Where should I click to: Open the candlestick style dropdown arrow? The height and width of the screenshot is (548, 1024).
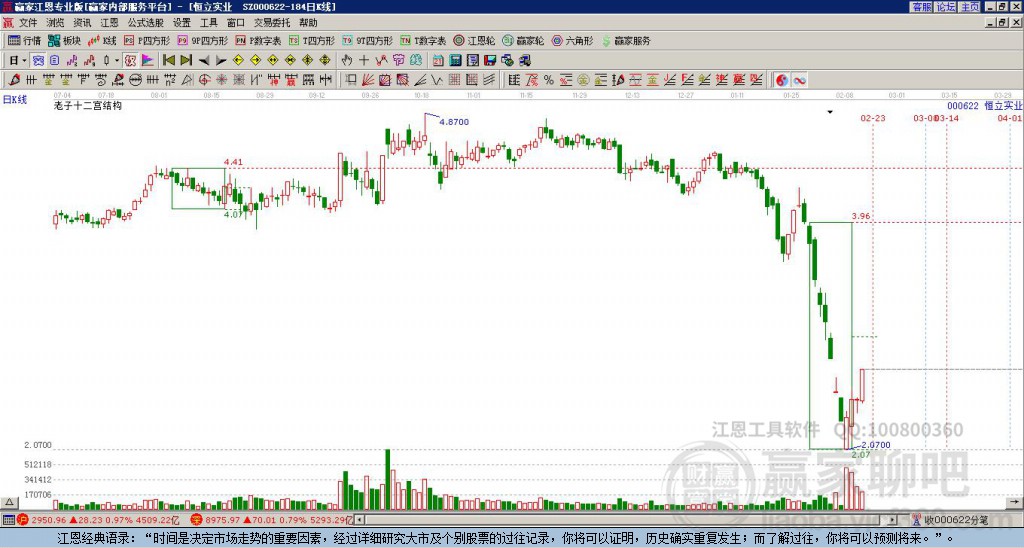point(117,60)
